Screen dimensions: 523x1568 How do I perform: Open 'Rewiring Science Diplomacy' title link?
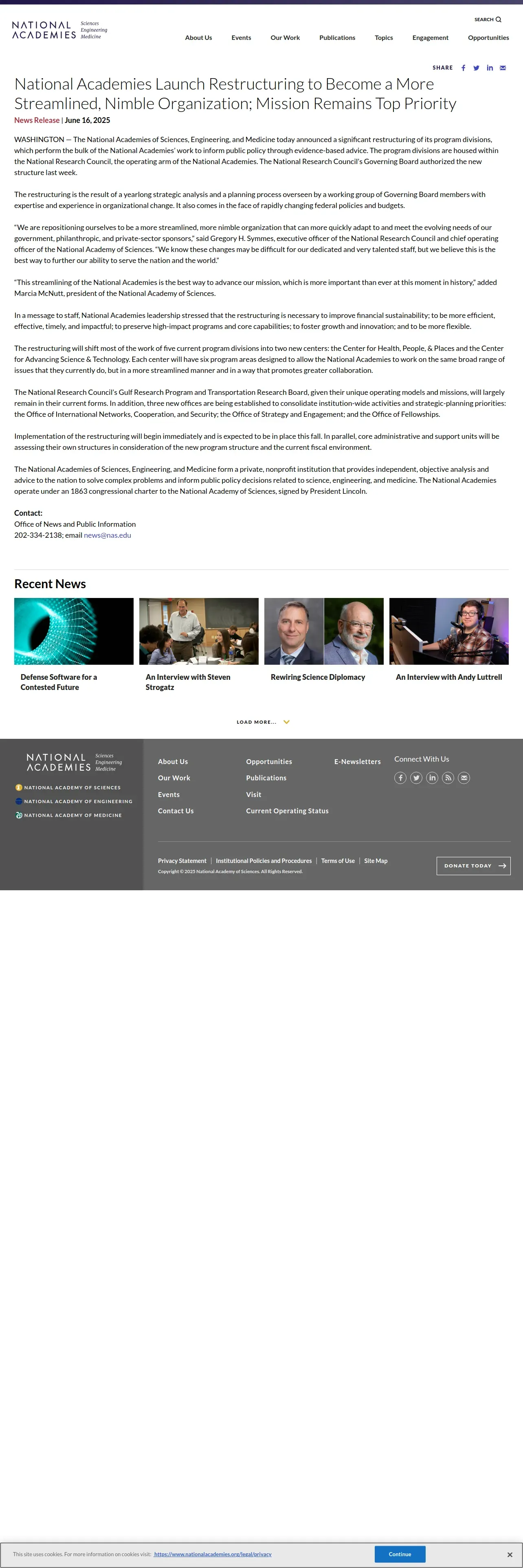[x=318, y=677]
